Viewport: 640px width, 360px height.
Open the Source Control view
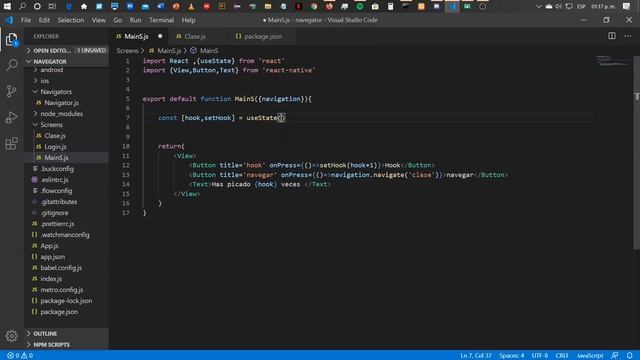tap(11, 91)
